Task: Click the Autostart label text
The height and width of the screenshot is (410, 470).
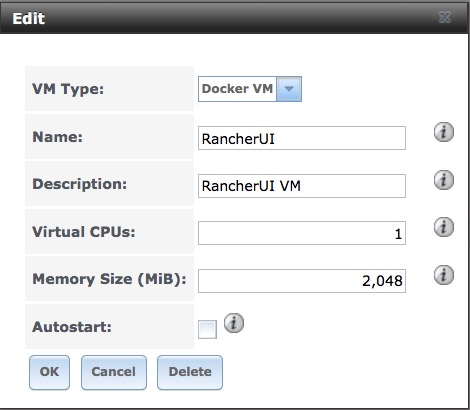Action: tap(72, 327)
